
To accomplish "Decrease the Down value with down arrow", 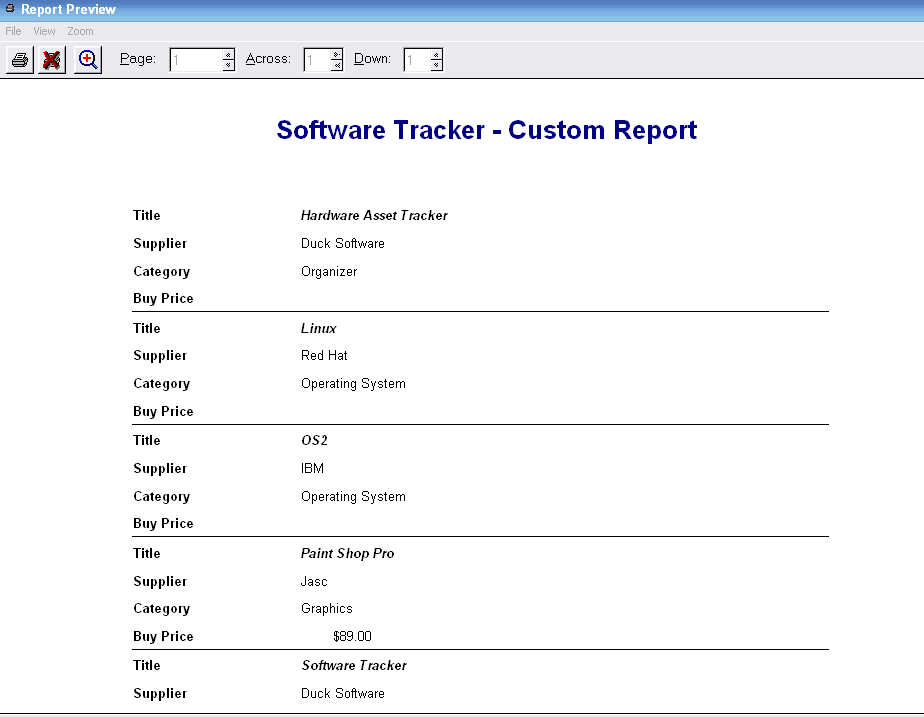I will point(437,65).
